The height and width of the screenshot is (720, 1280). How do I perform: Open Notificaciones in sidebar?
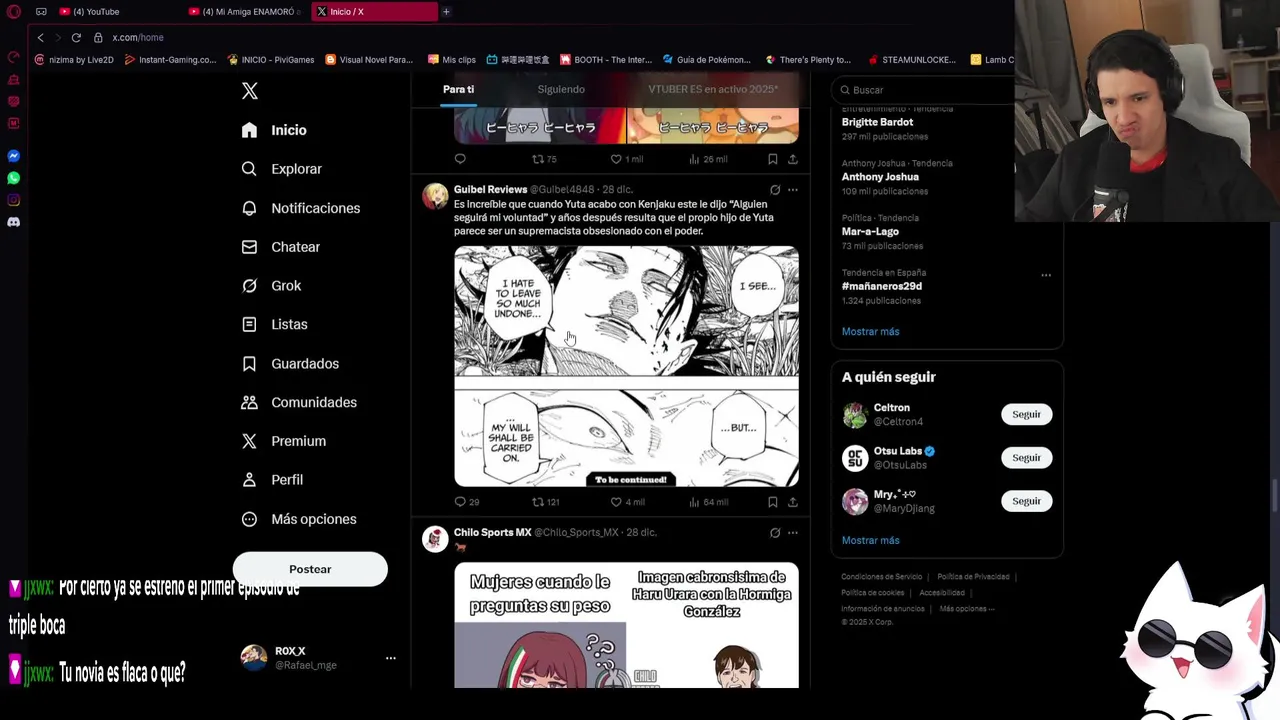[x=301, y=208]
